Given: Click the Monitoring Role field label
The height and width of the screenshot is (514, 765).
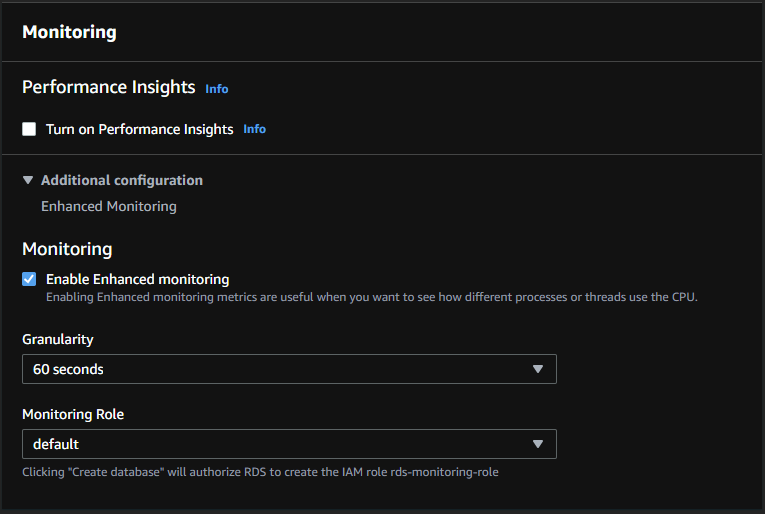Looking at the screenshot, I should 73,414.
